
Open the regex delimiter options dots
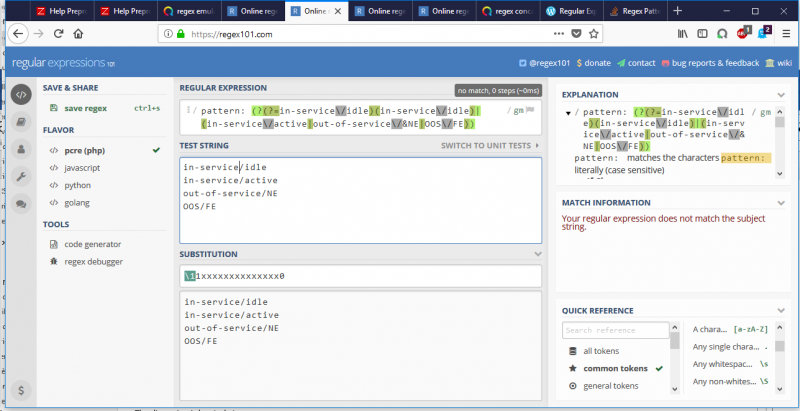pos(188,110)
